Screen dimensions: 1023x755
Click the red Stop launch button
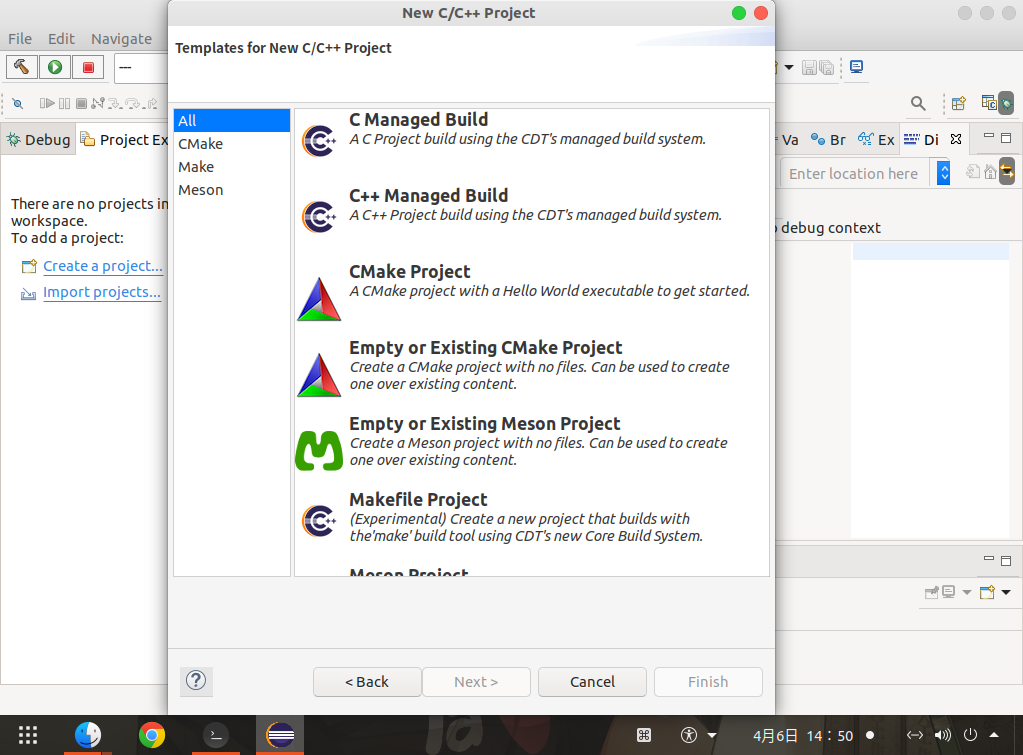pyautogui.click(x=88, y=67)
